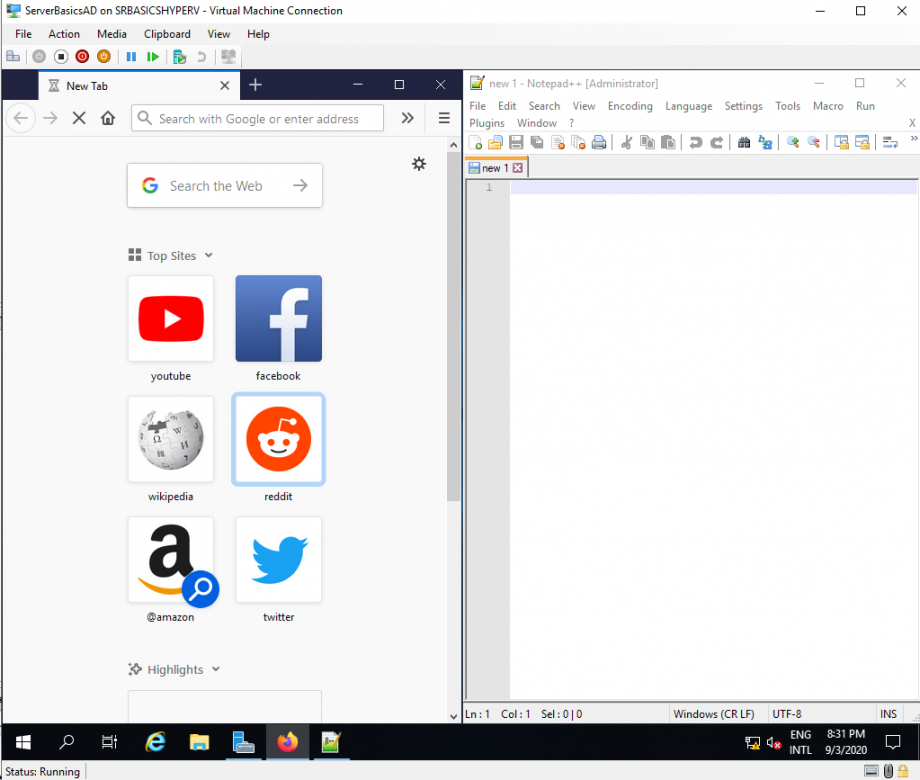Click the Undo arrow in Notepad++ toolbar
This screenshot has height=780, width=920.
coord(696,143)
